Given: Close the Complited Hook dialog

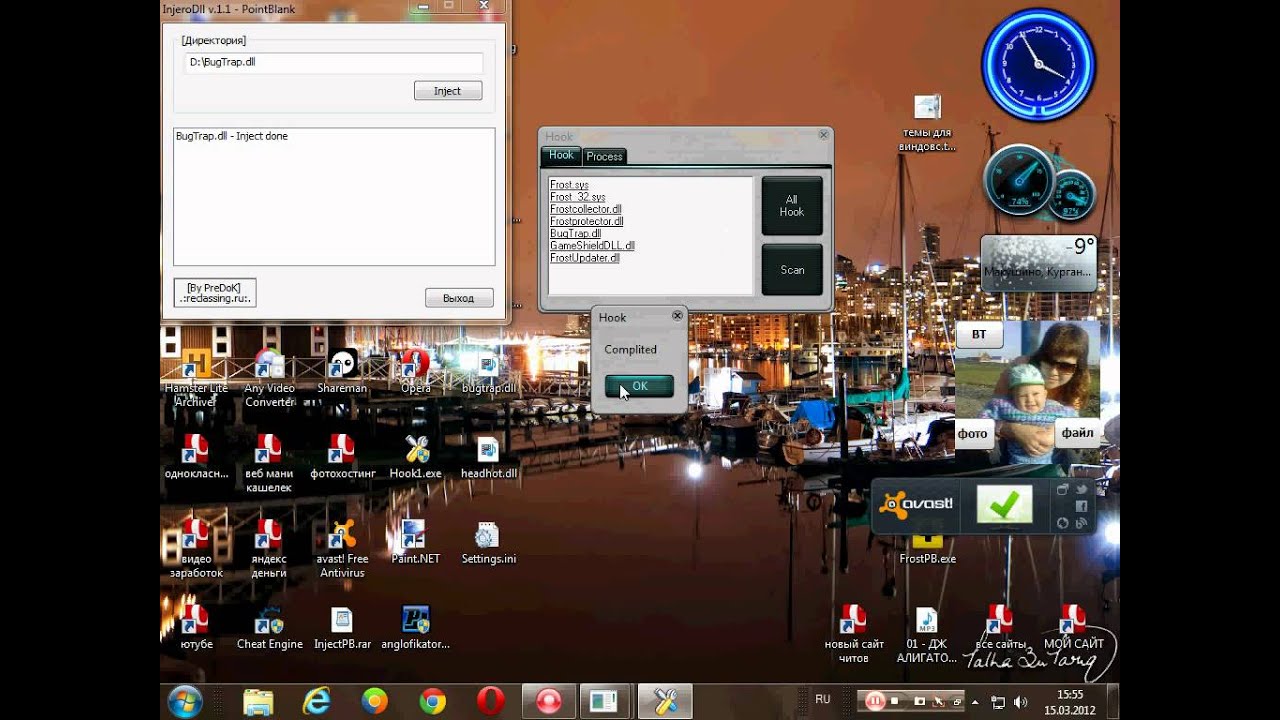Looking at the screenshot, I should (x=677, y=316).
